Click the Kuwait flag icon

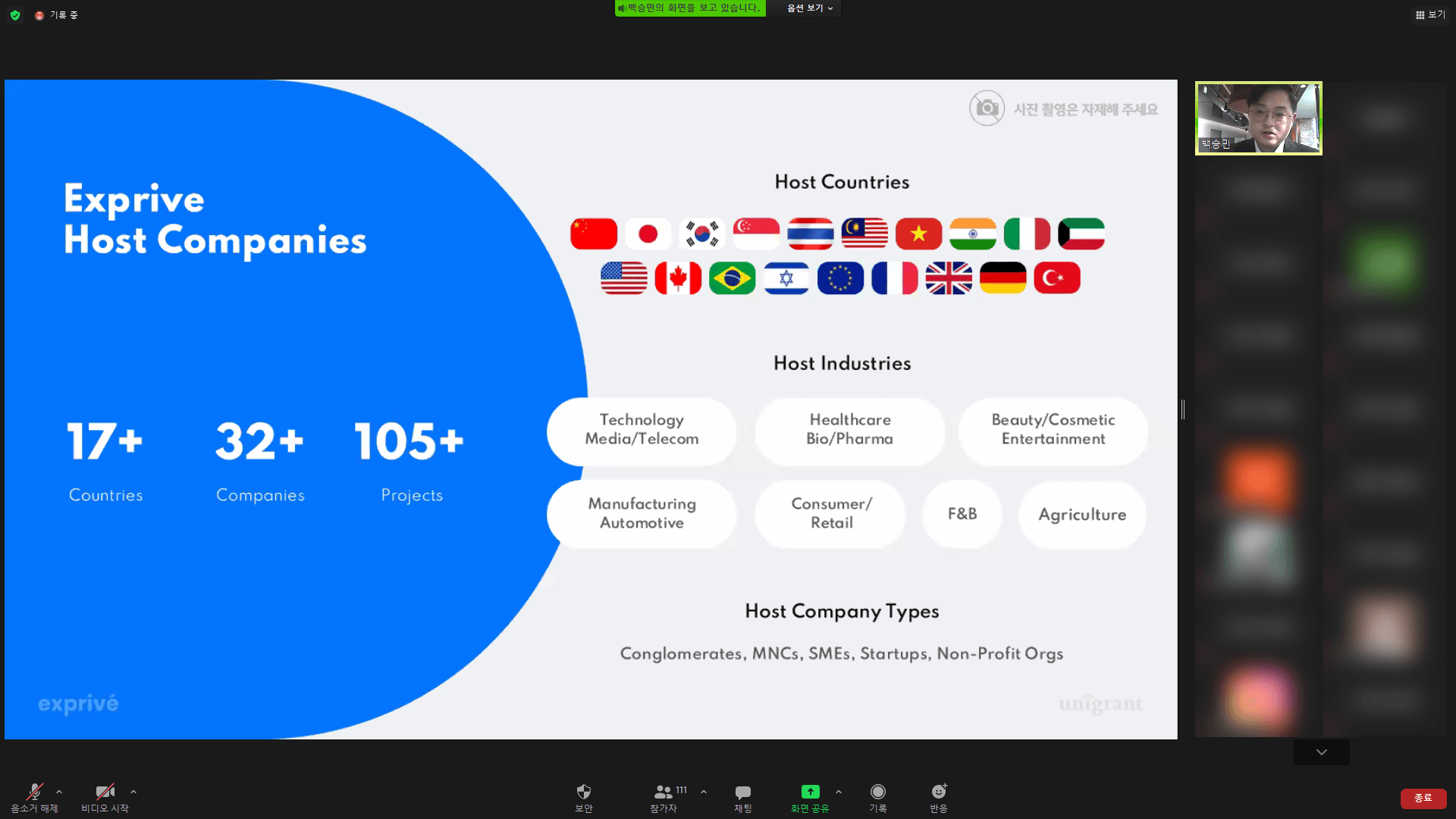point(1081,234)
